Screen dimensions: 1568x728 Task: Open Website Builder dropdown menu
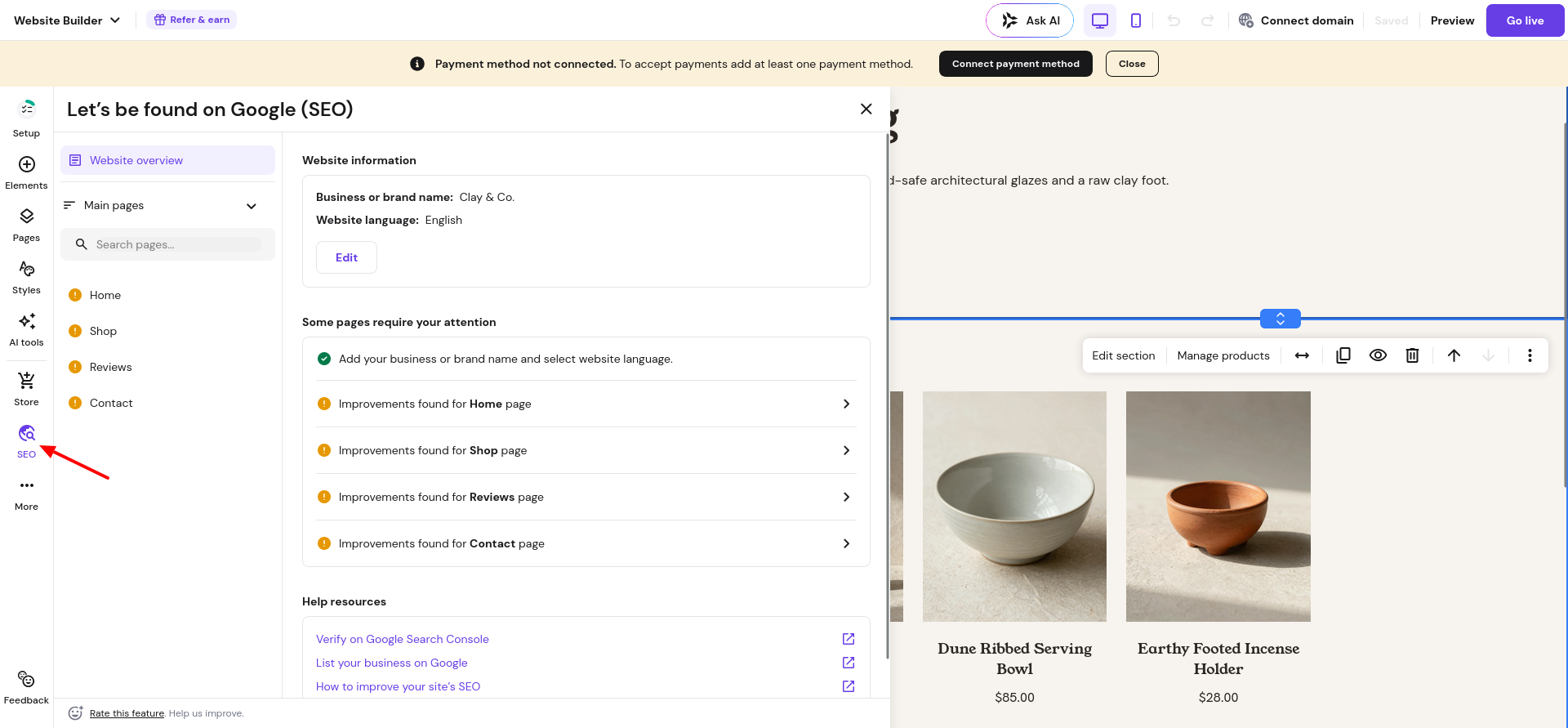click(67, 20)
